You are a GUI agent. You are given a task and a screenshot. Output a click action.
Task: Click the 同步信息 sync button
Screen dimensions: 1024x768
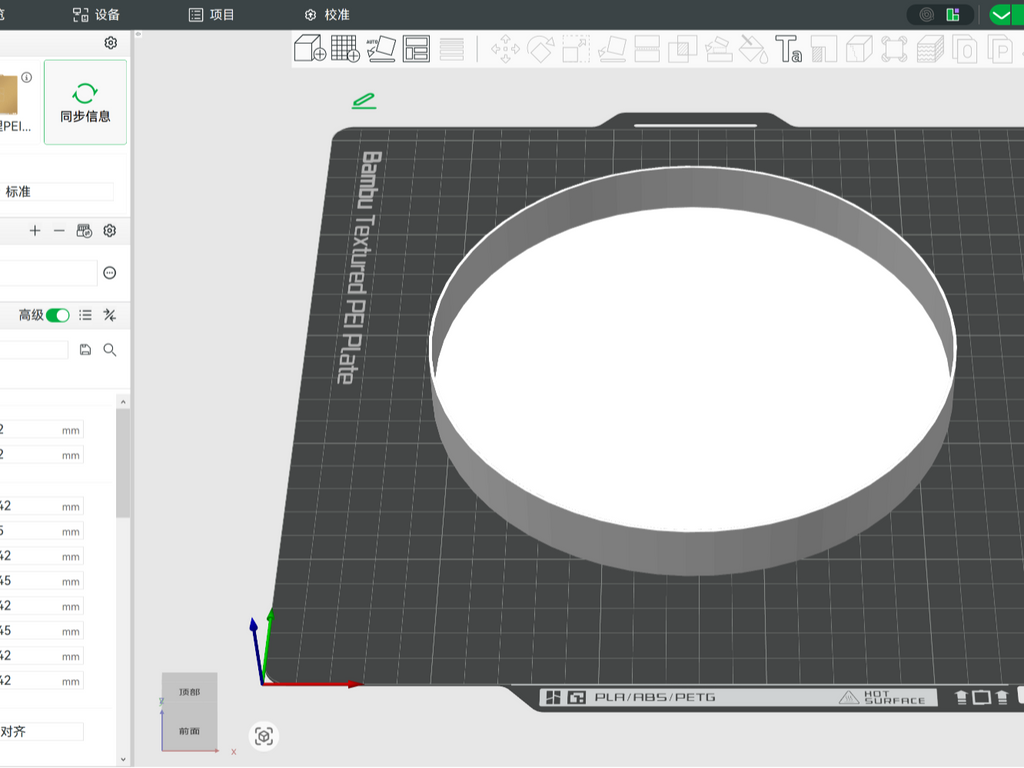tap(85, 102)
